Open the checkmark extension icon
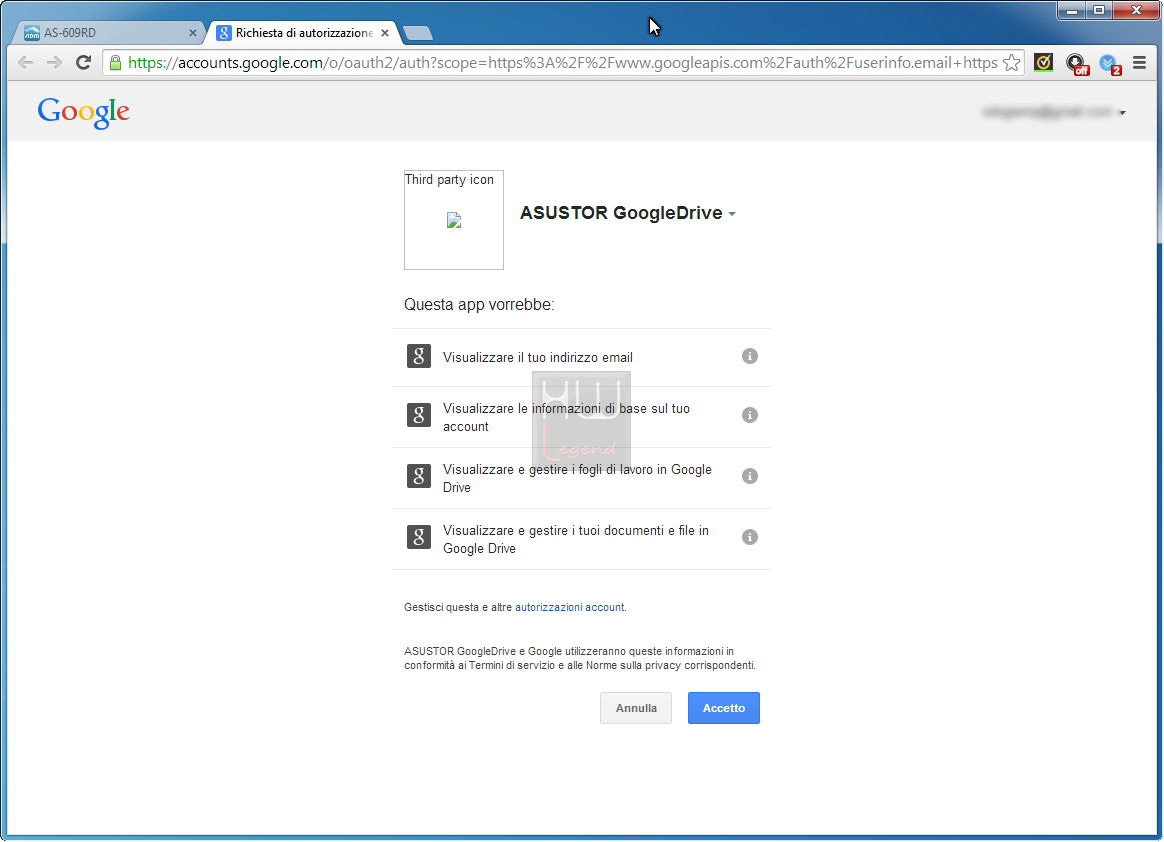This screenshot has height=842, width=1164. (x=1043, y=63)
